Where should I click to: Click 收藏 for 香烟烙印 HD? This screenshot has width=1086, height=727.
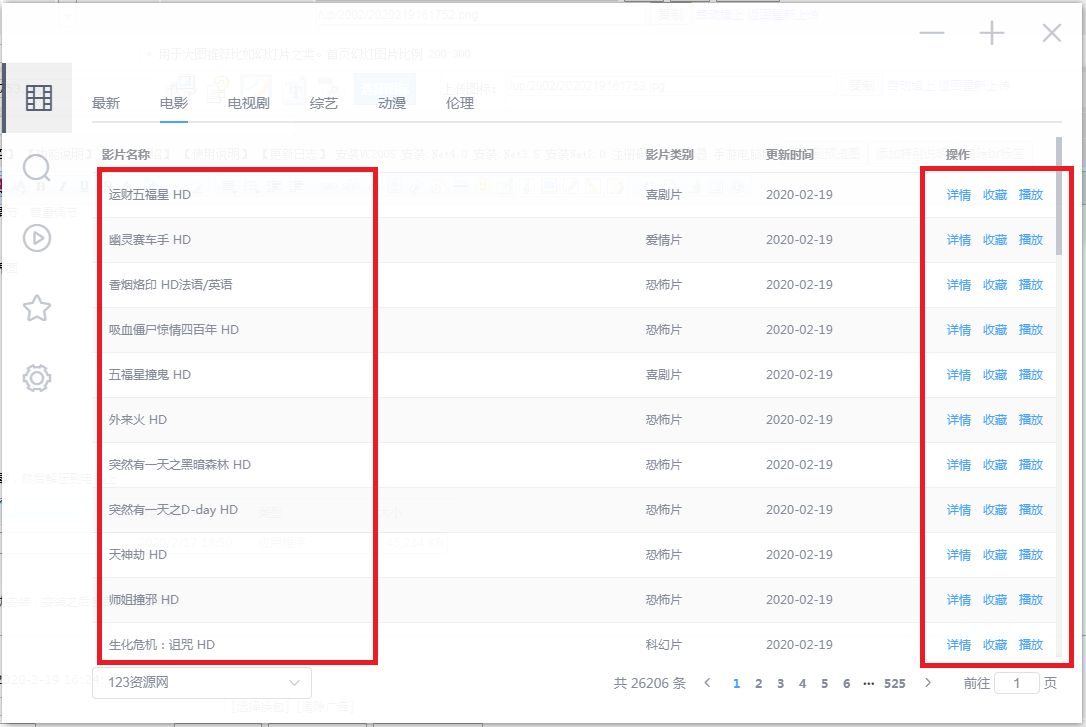994,285
